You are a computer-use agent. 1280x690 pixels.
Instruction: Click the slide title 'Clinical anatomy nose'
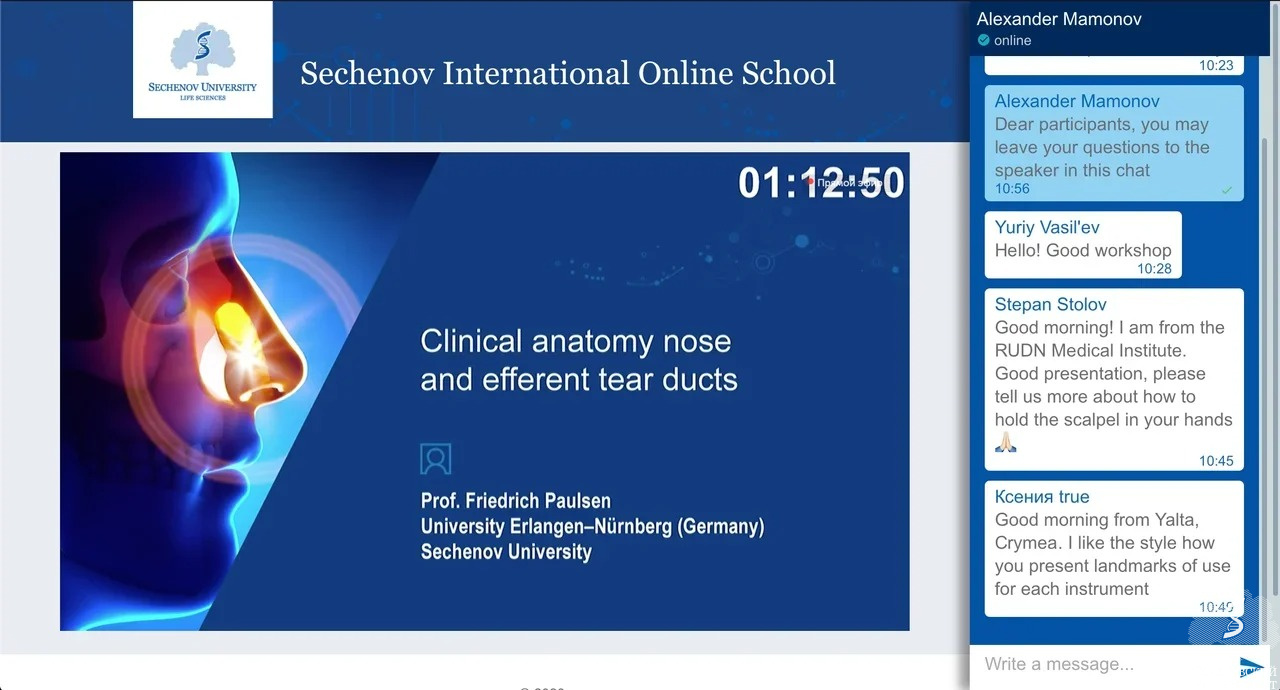576,341
